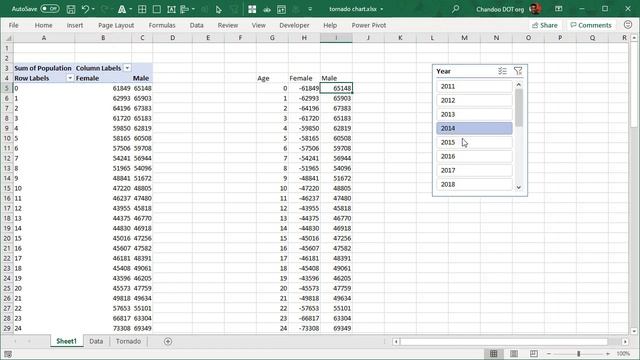
Task: Click the search magnifier icon
Action: (x=456, y=9)
